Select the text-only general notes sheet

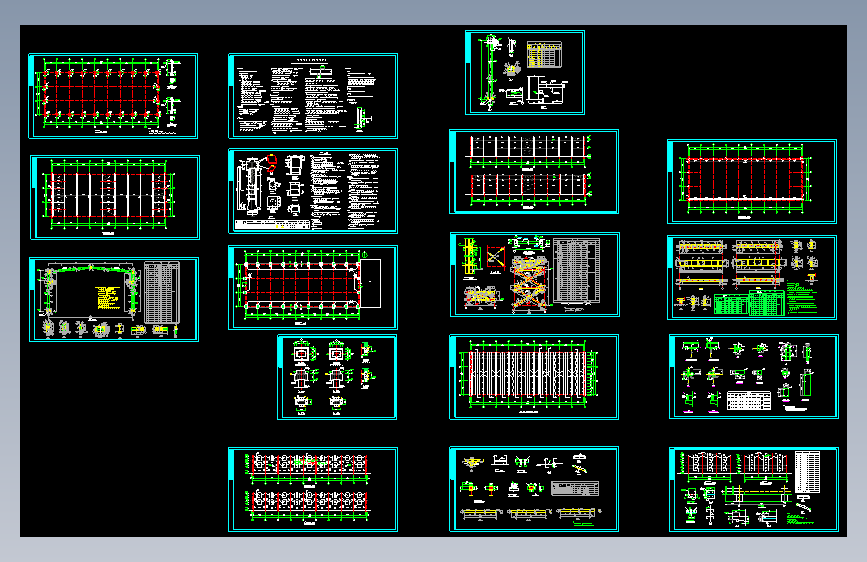pos(313,96)
